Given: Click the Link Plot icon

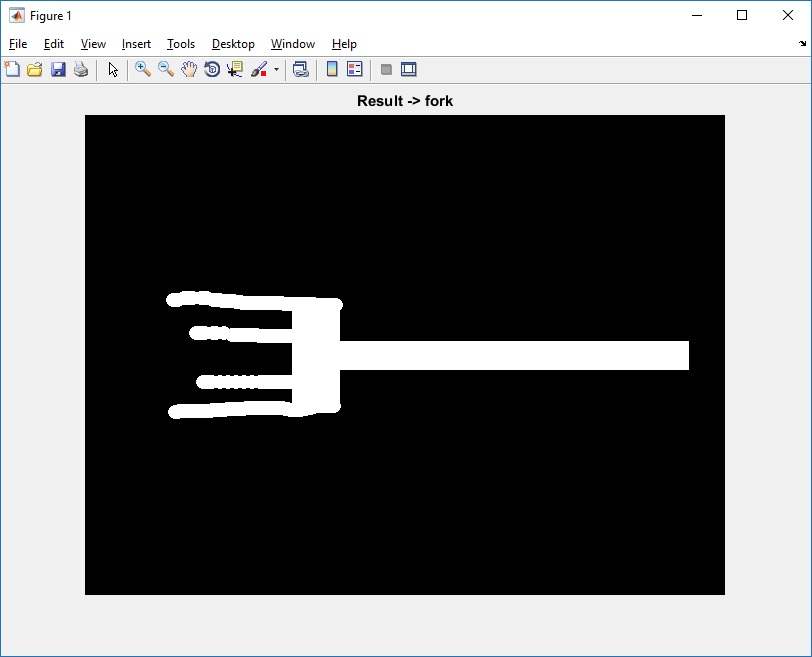Looking at the screenshot, I should tap(300, 70).
